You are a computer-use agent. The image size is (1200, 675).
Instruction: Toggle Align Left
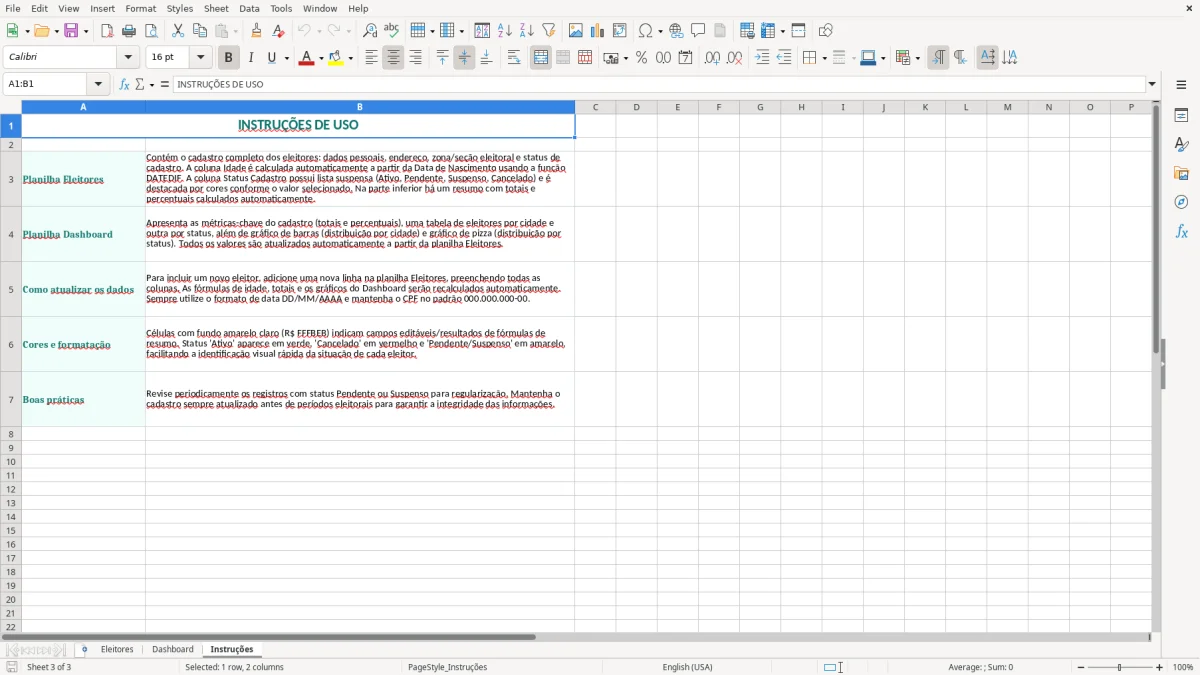pyautogui.click(x=371, y=58)
